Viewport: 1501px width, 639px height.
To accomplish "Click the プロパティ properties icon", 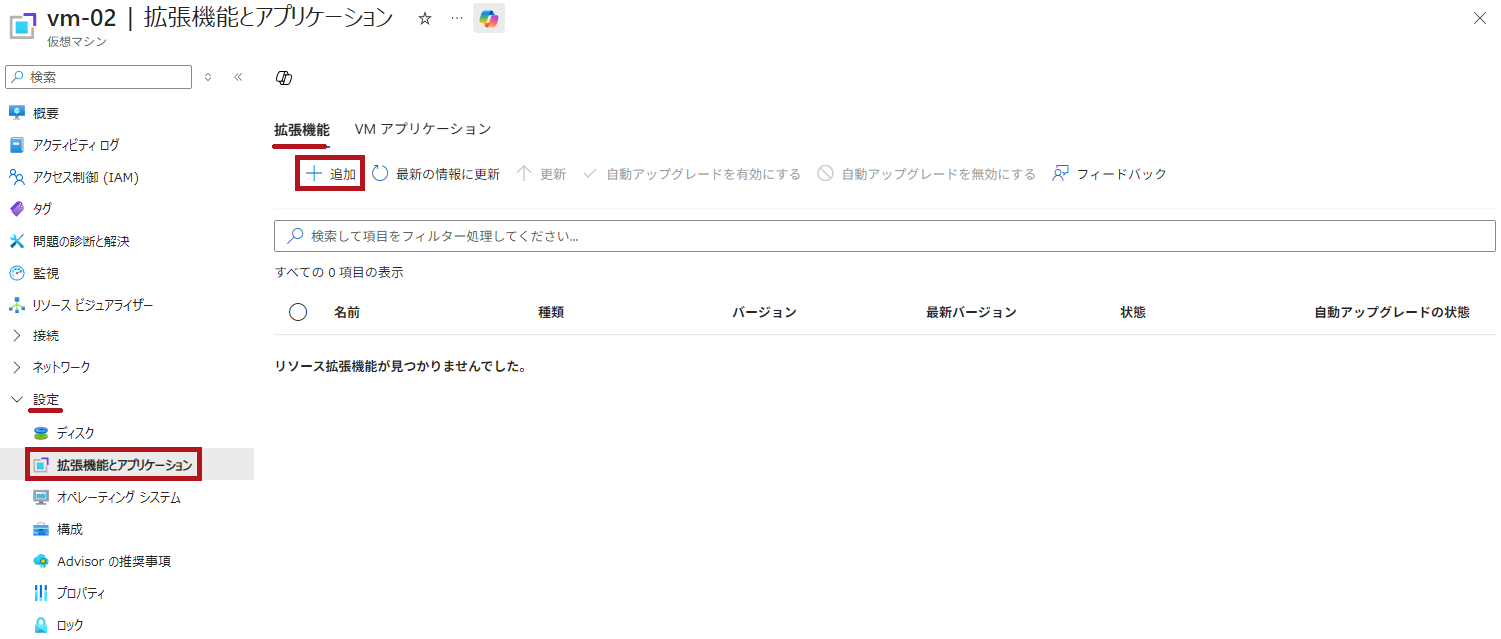I will point(41,593).
